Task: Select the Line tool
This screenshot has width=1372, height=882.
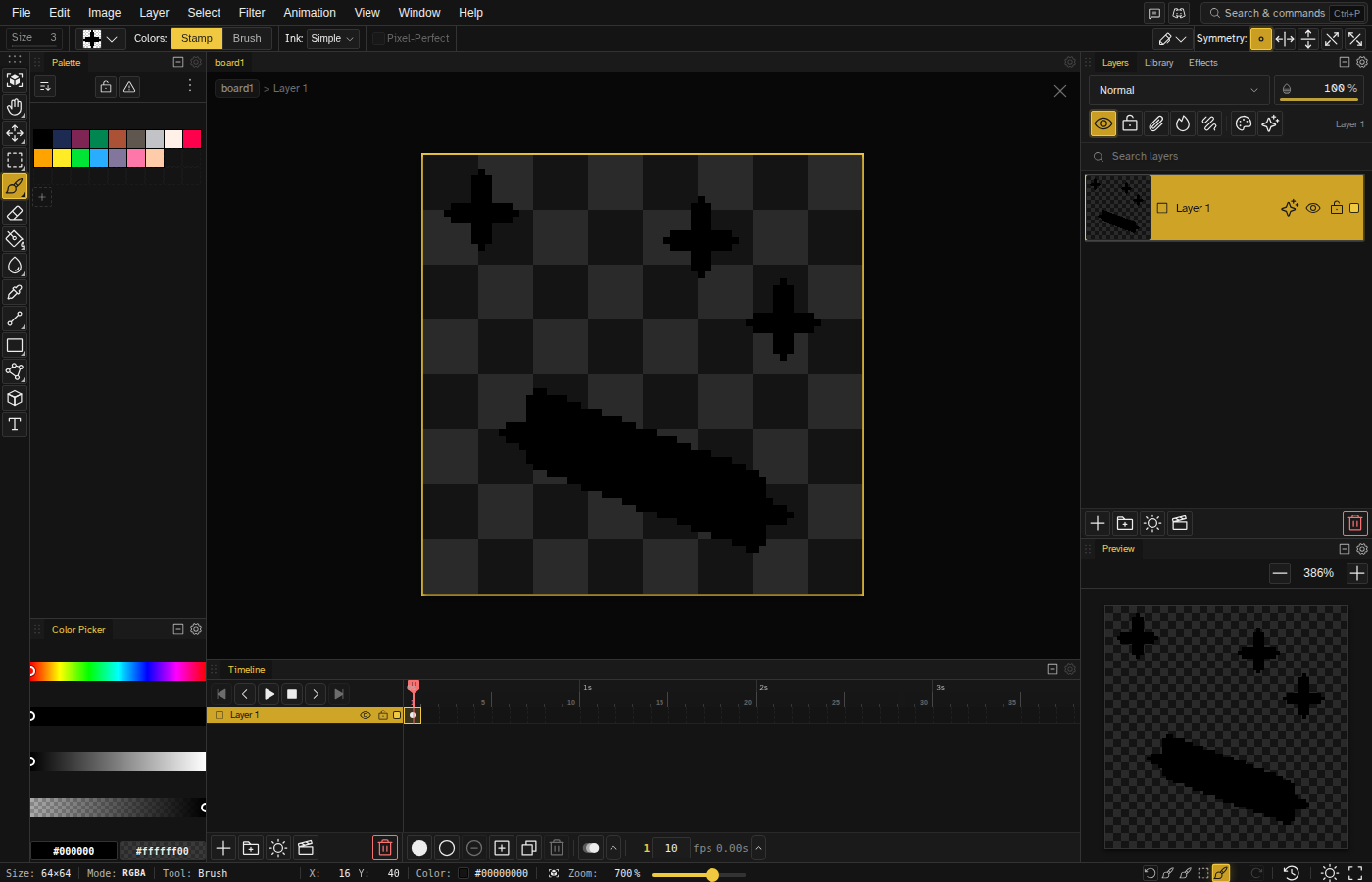Action: click(15, 318)
